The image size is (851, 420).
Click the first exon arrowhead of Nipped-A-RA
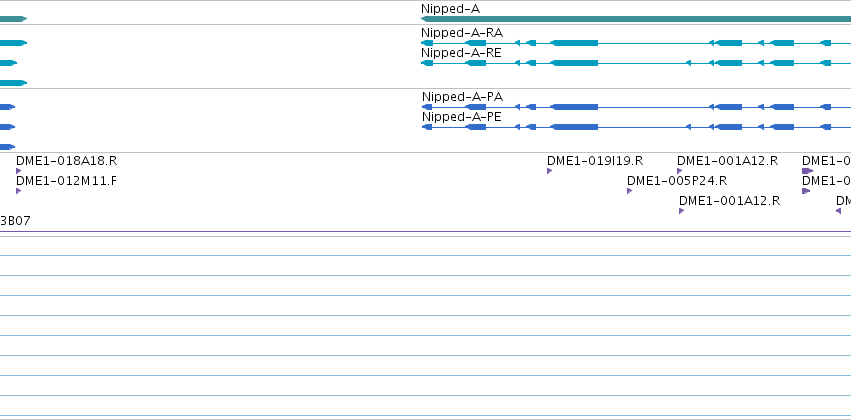click(427, 43)
